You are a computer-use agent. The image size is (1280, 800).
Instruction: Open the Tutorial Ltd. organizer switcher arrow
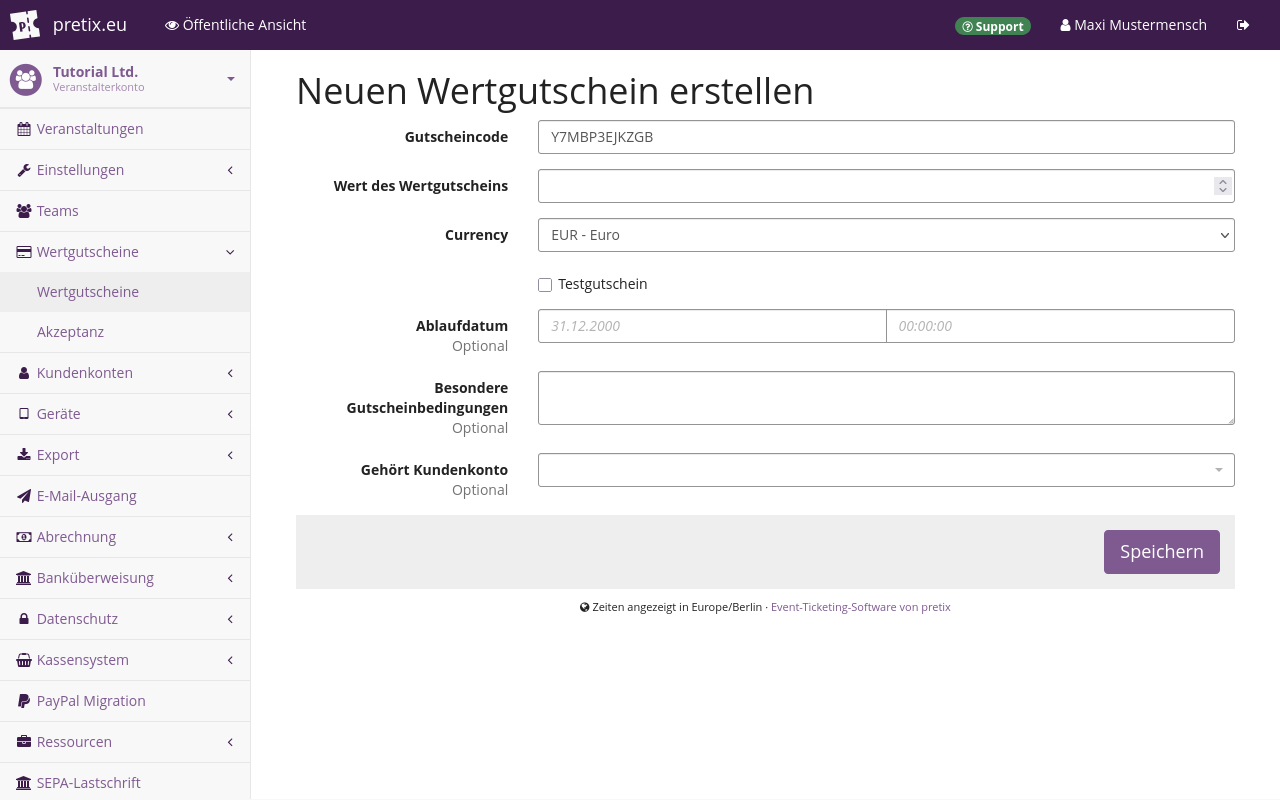pyautogui.click(x=231, y=79)
